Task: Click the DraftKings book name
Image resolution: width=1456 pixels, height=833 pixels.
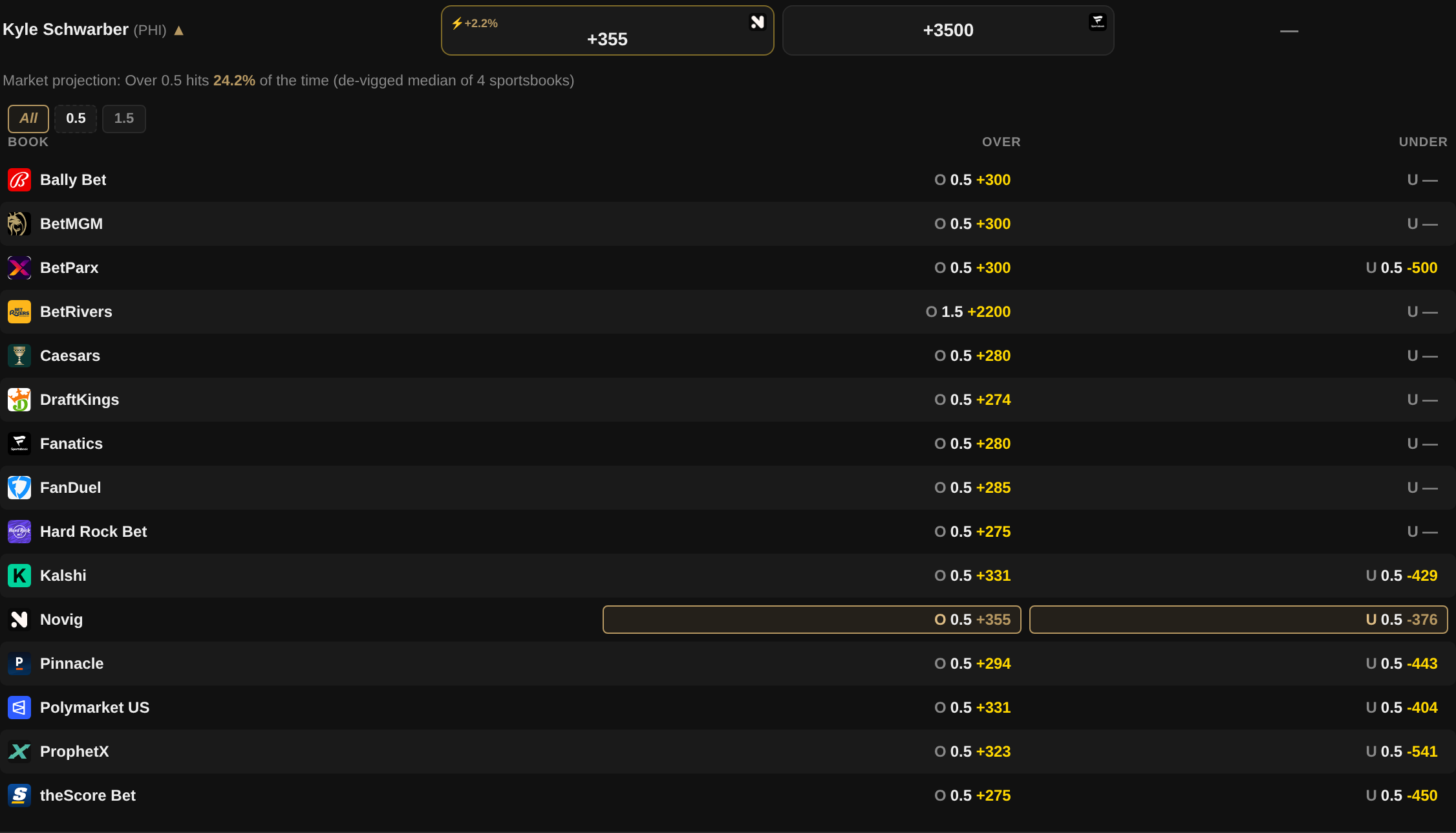Action: (80, 400)
